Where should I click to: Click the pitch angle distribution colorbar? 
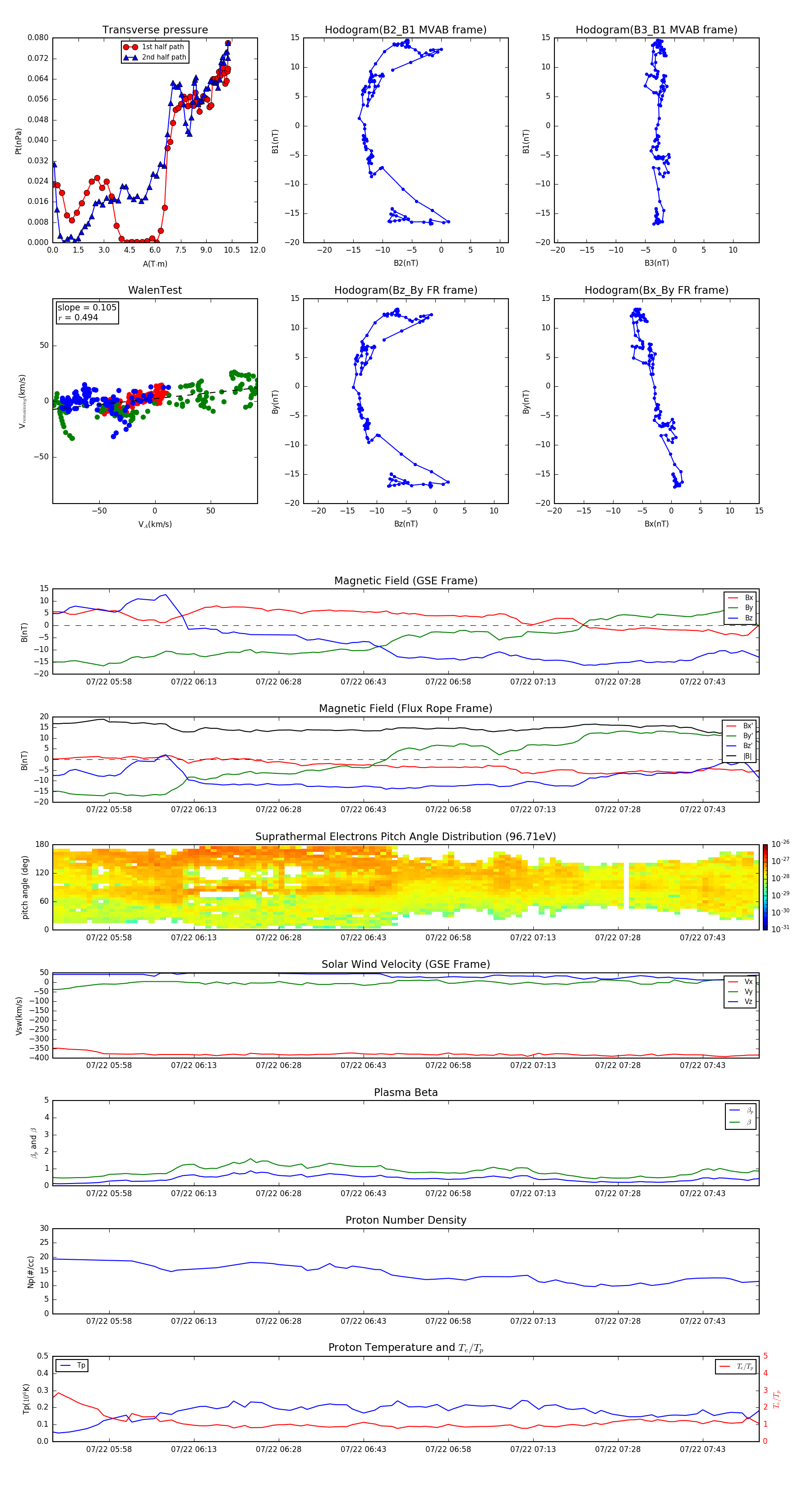click(x=765, y=887)
